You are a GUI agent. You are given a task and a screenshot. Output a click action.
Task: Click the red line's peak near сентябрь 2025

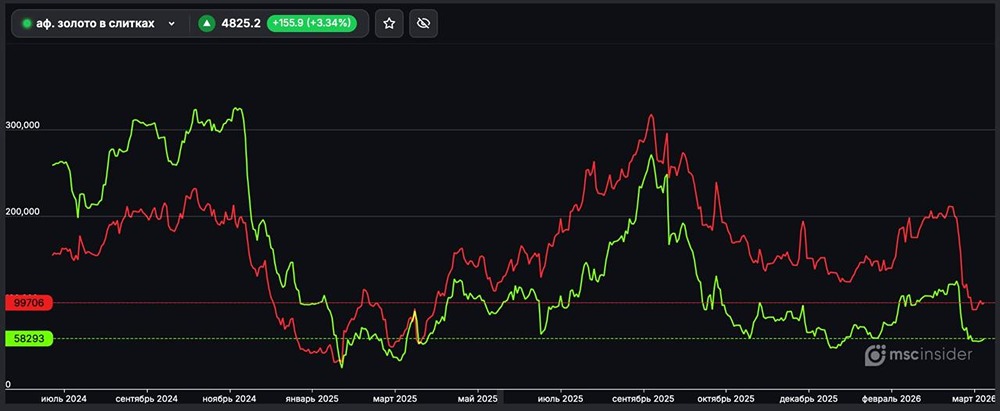pyautogui.click(x=651, y=116)
